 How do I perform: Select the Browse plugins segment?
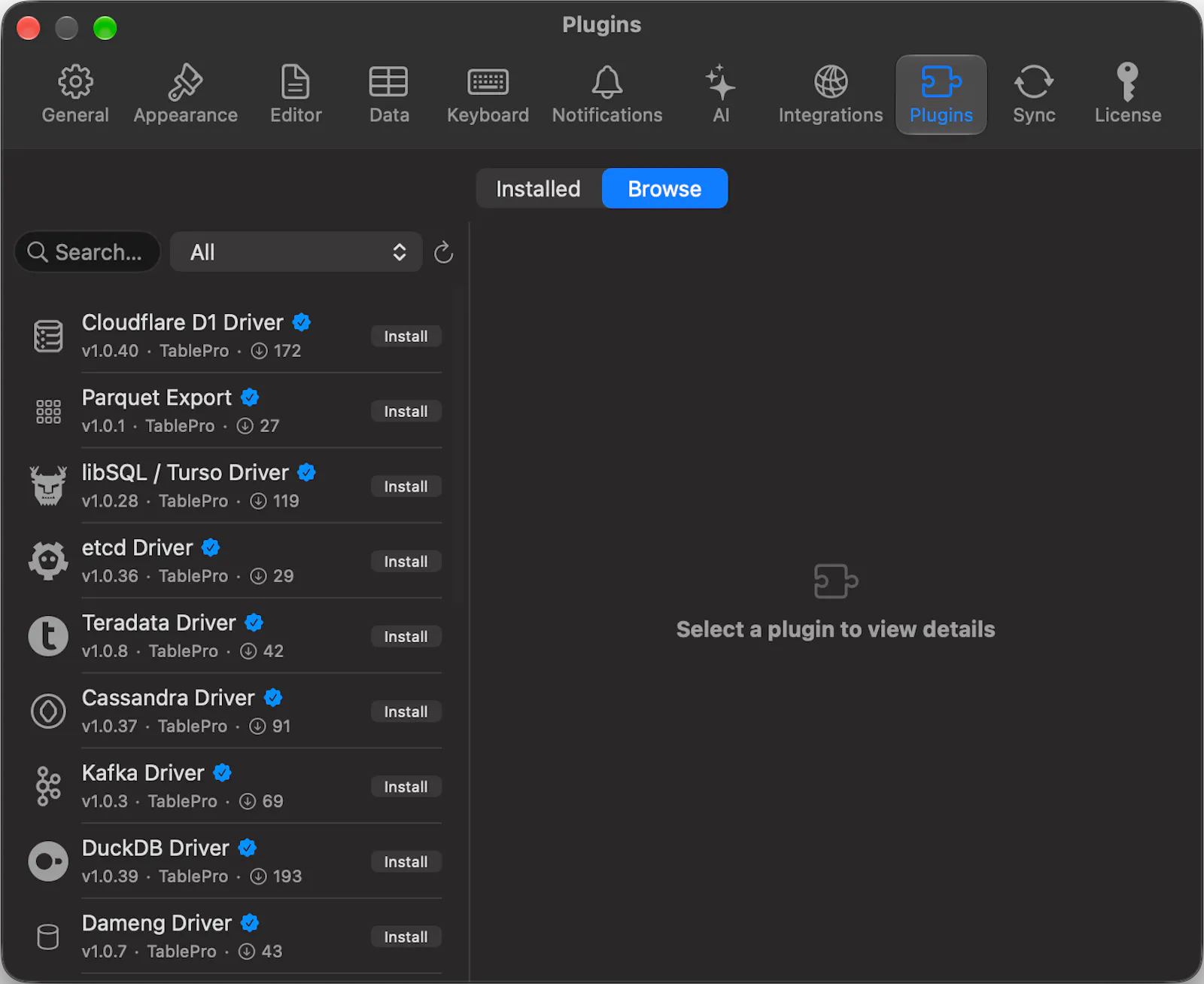pyautogui.click(x=664, y=188)
